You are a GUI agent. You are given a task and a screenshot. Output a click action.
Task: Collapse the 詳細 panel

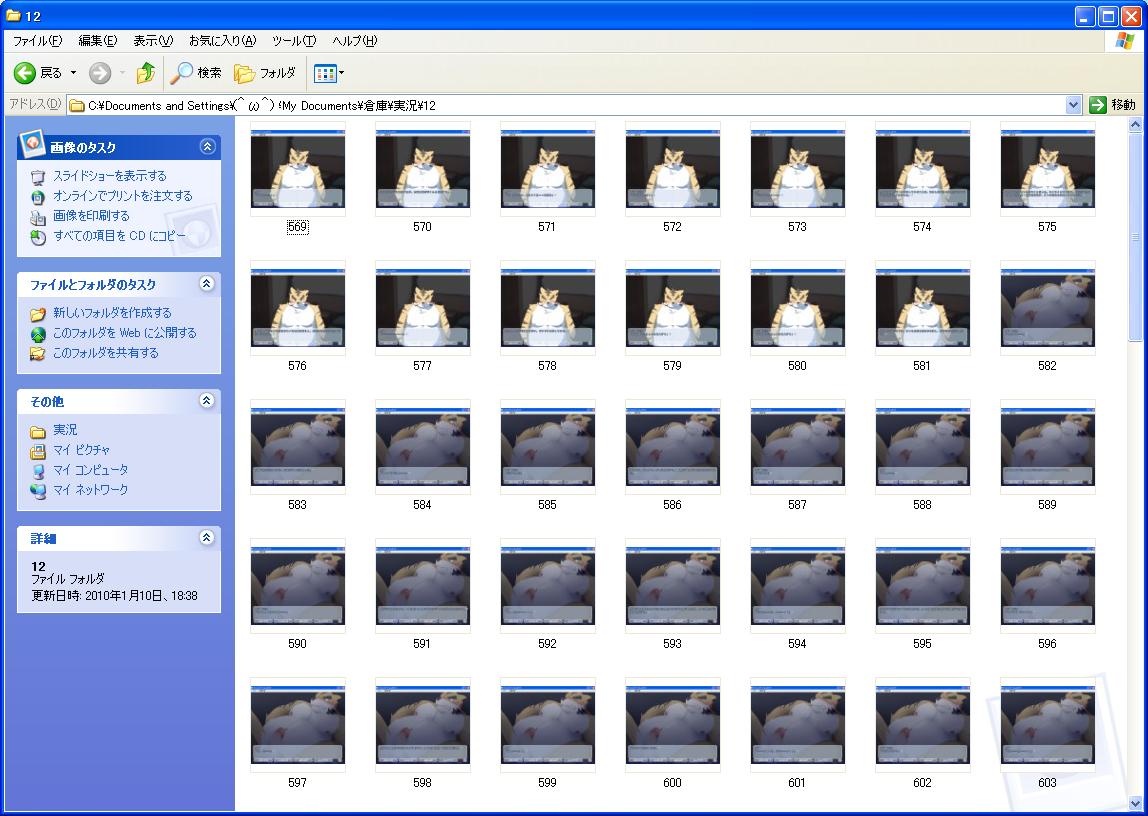pos(207,538)
